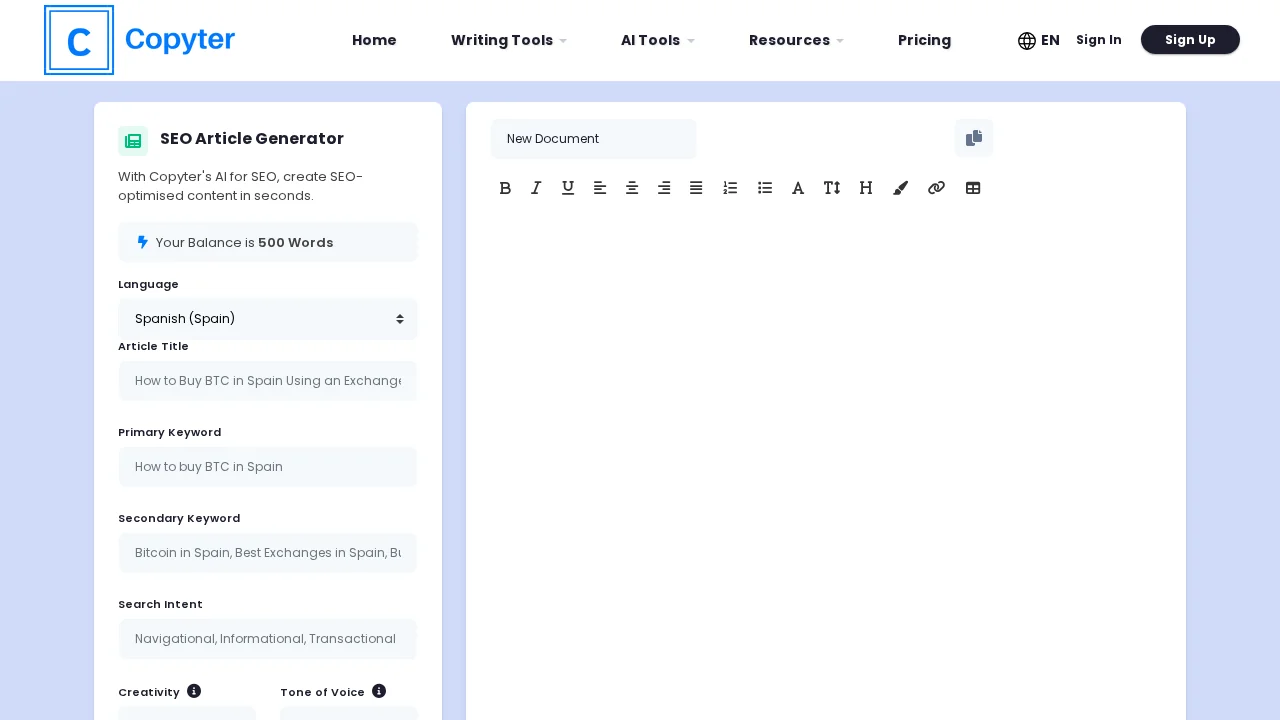Viewport: 1280px width, 720px height.
Task: Insert a table into the document
Action: 973,188
